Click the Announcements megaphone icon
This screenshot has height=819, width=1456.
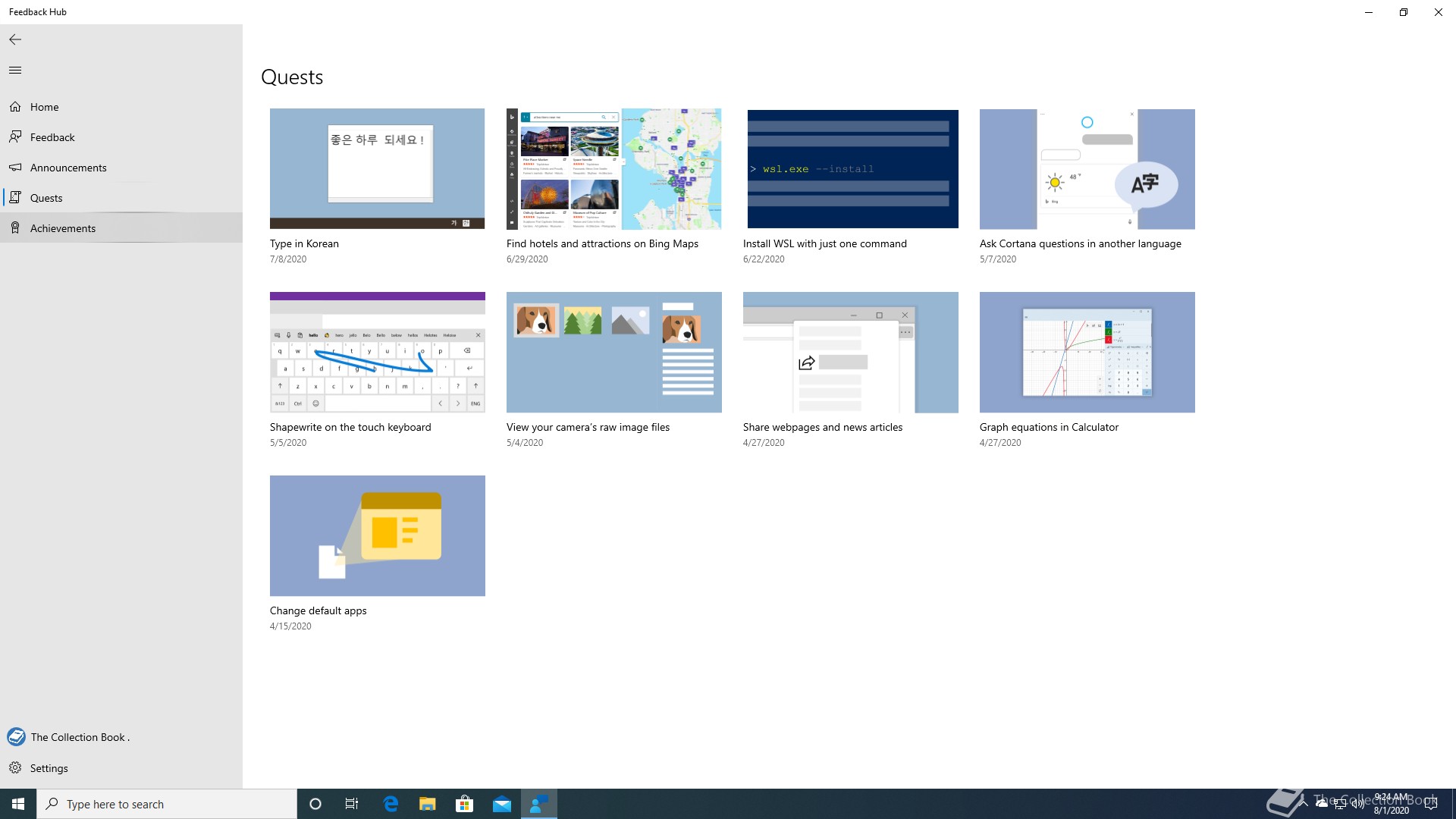[15, 168]
